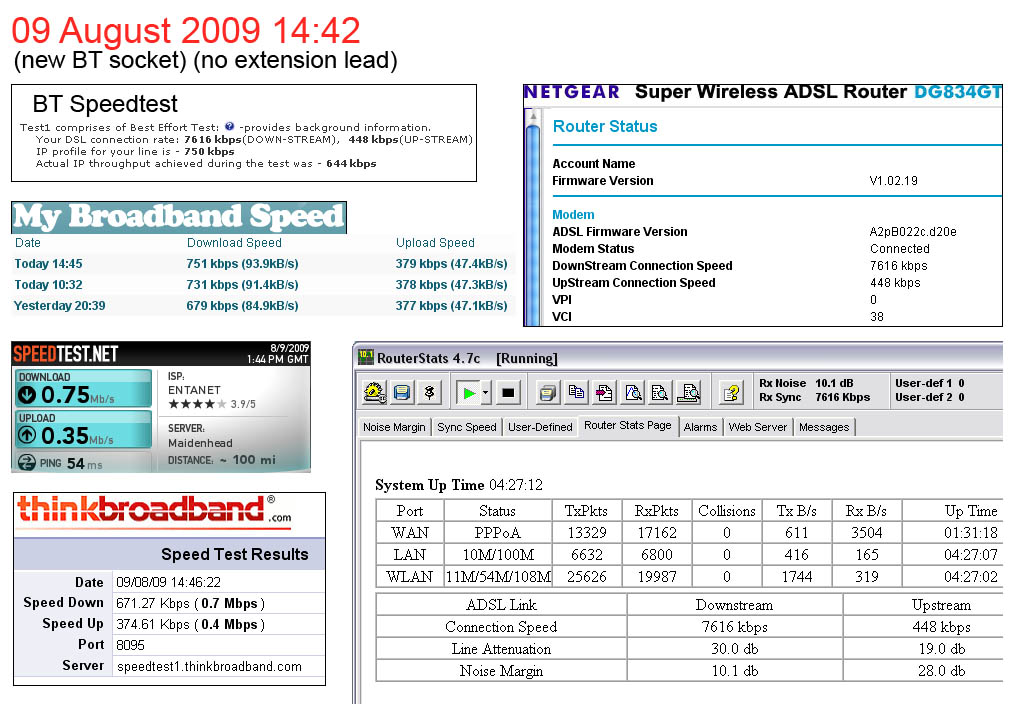
Task: Click the blue floppy disk save icon
Action: (402, 392)
